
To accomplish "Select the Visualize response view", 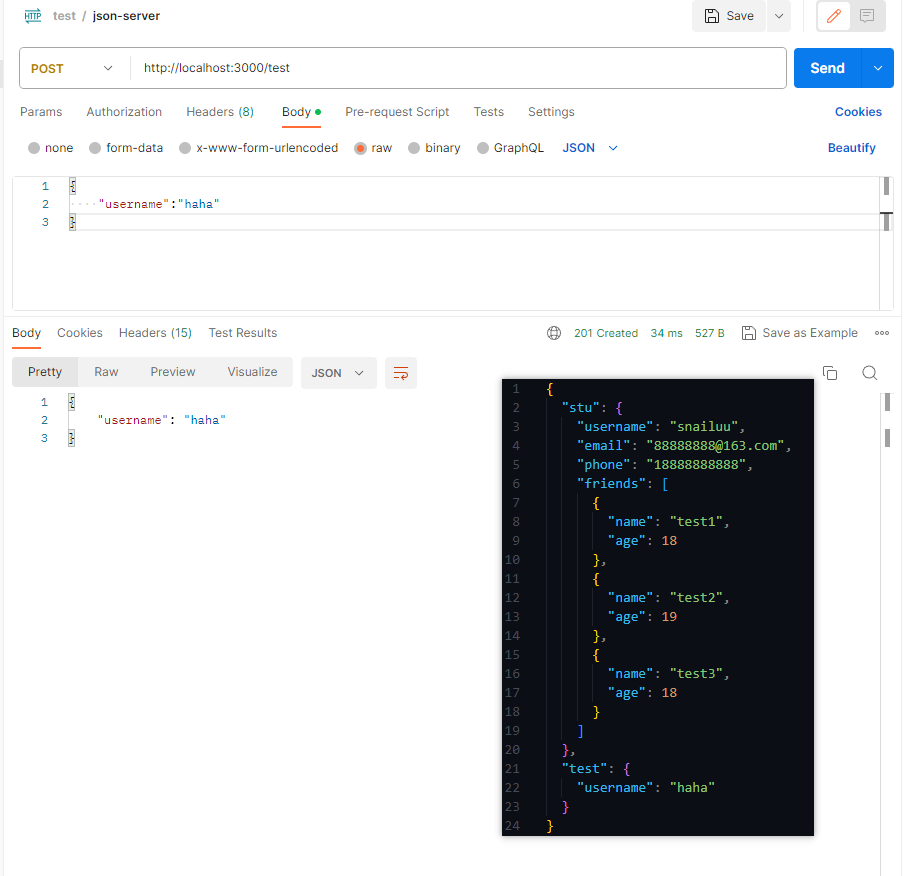I will point(253,372).
